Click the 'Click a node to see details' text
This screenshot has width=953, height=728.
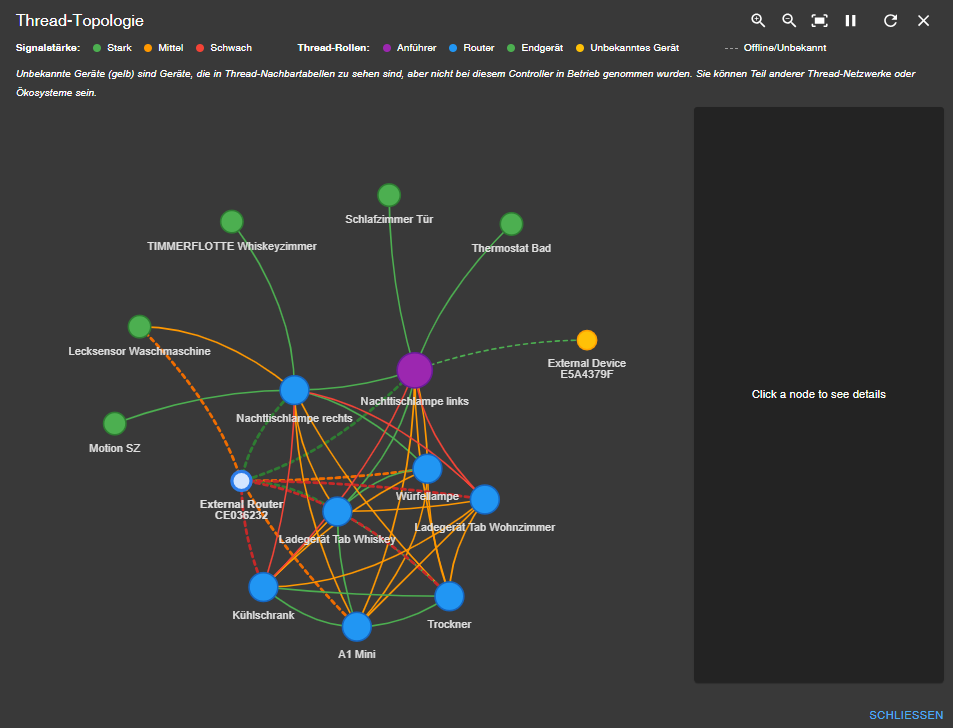819,394
